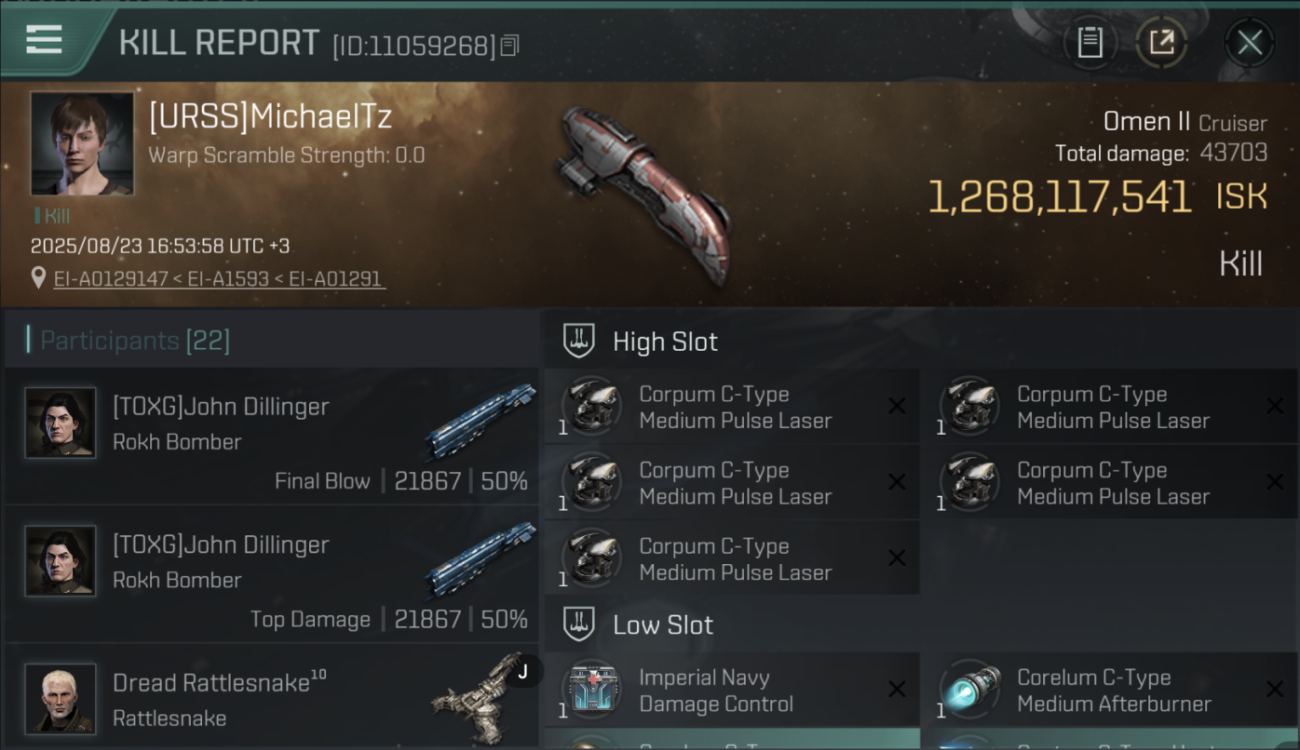1300x750 pixels.
Task: Open the EI-A0129147 location link
Action: pos(110,279)
